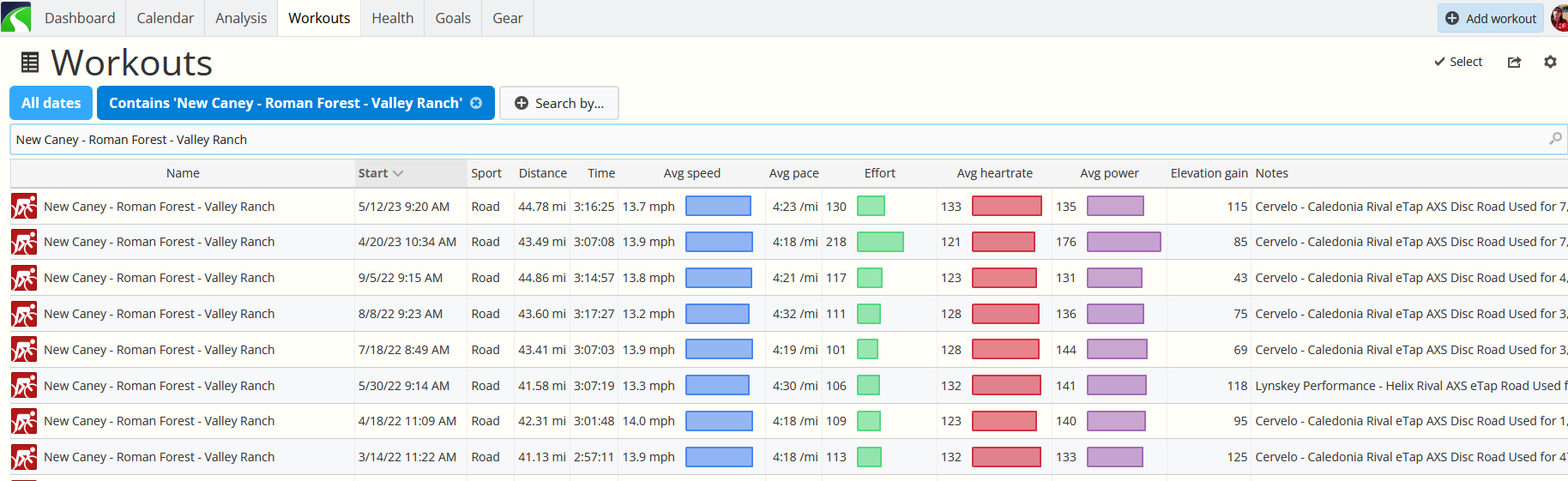Open the user profile avatar
Image resolution: width=1568 pixels, height=481 pixels.
point(1559,18)
